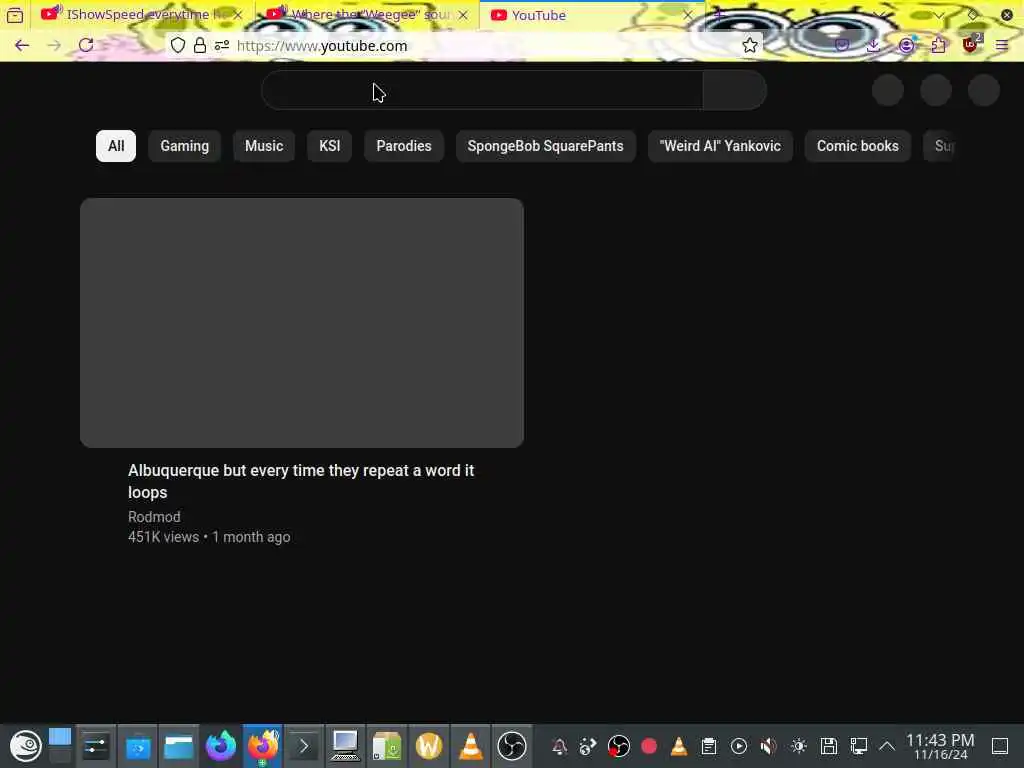Open the Albuquerque video thumbnail

coord(302,323)
